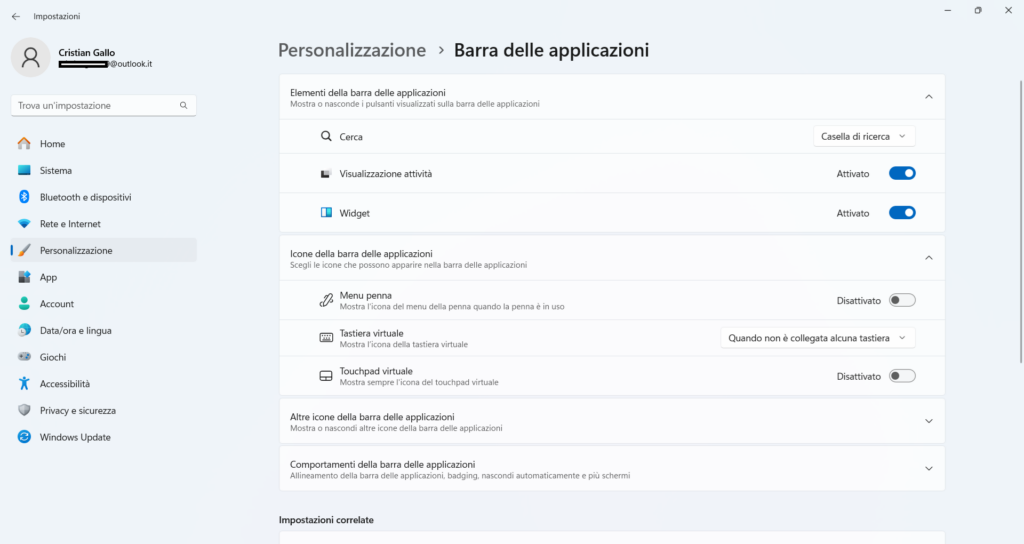Click the user profile avatar picture
This screenshot has height=544, width=1024.
30,57
